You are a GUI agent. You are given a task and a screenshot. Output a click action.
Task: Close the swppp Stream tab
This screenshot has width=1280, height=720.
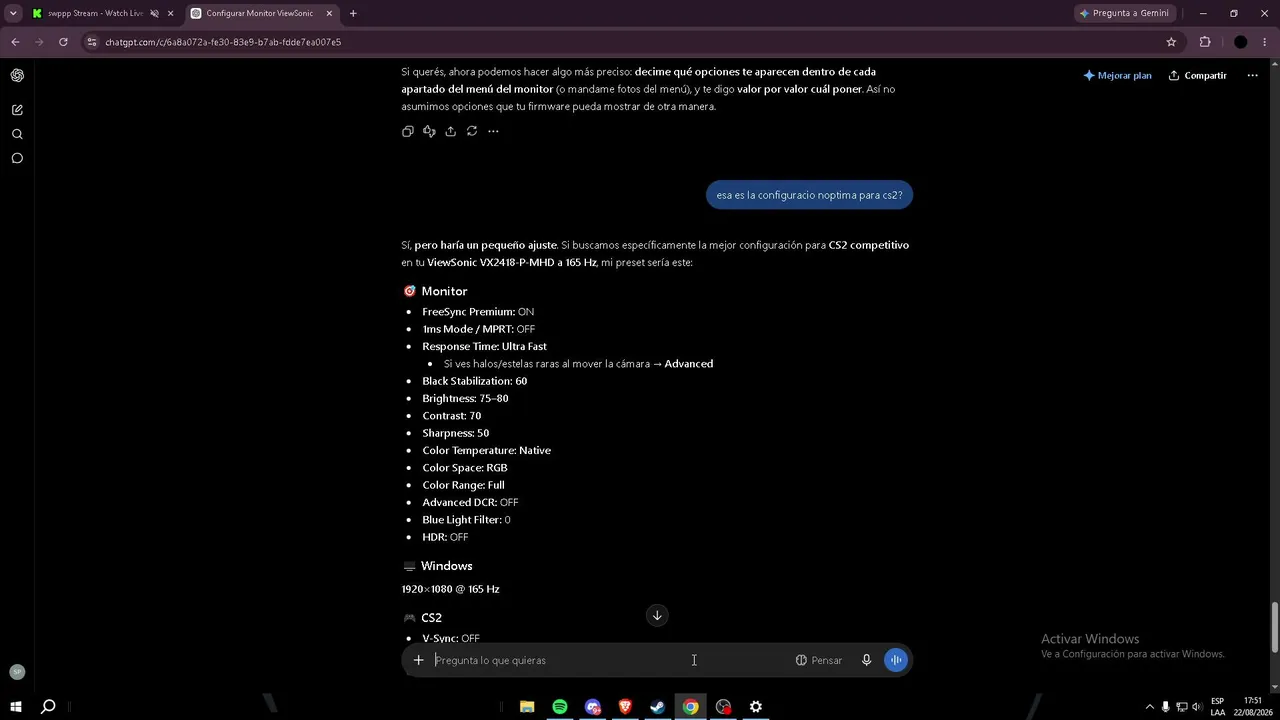(x=171, y=14)
